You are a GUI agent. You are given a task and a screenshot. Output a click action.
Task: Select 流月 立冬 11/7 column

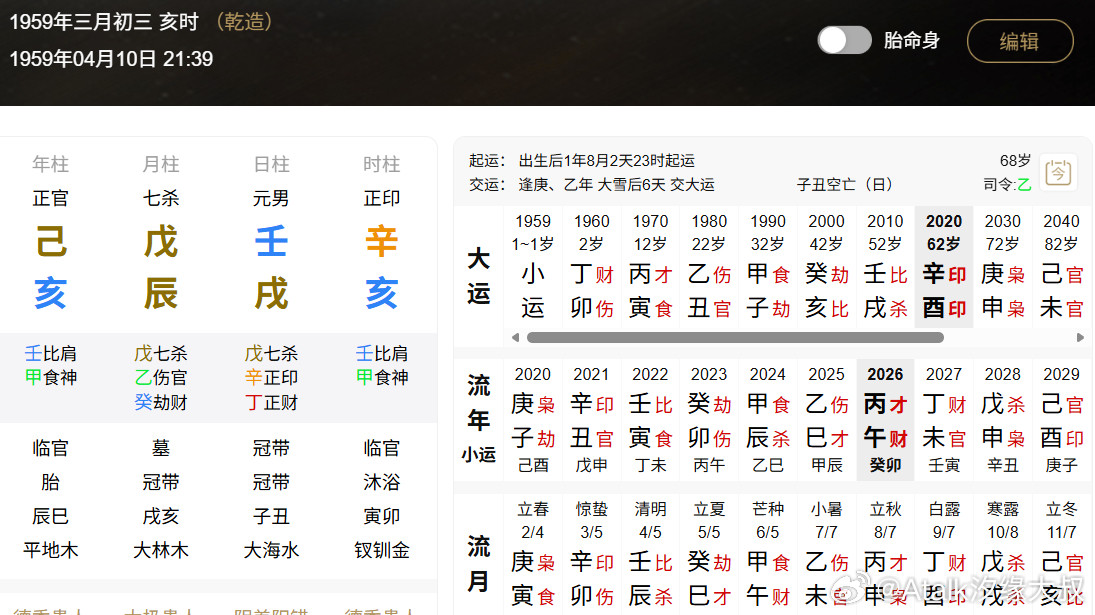1061,554
